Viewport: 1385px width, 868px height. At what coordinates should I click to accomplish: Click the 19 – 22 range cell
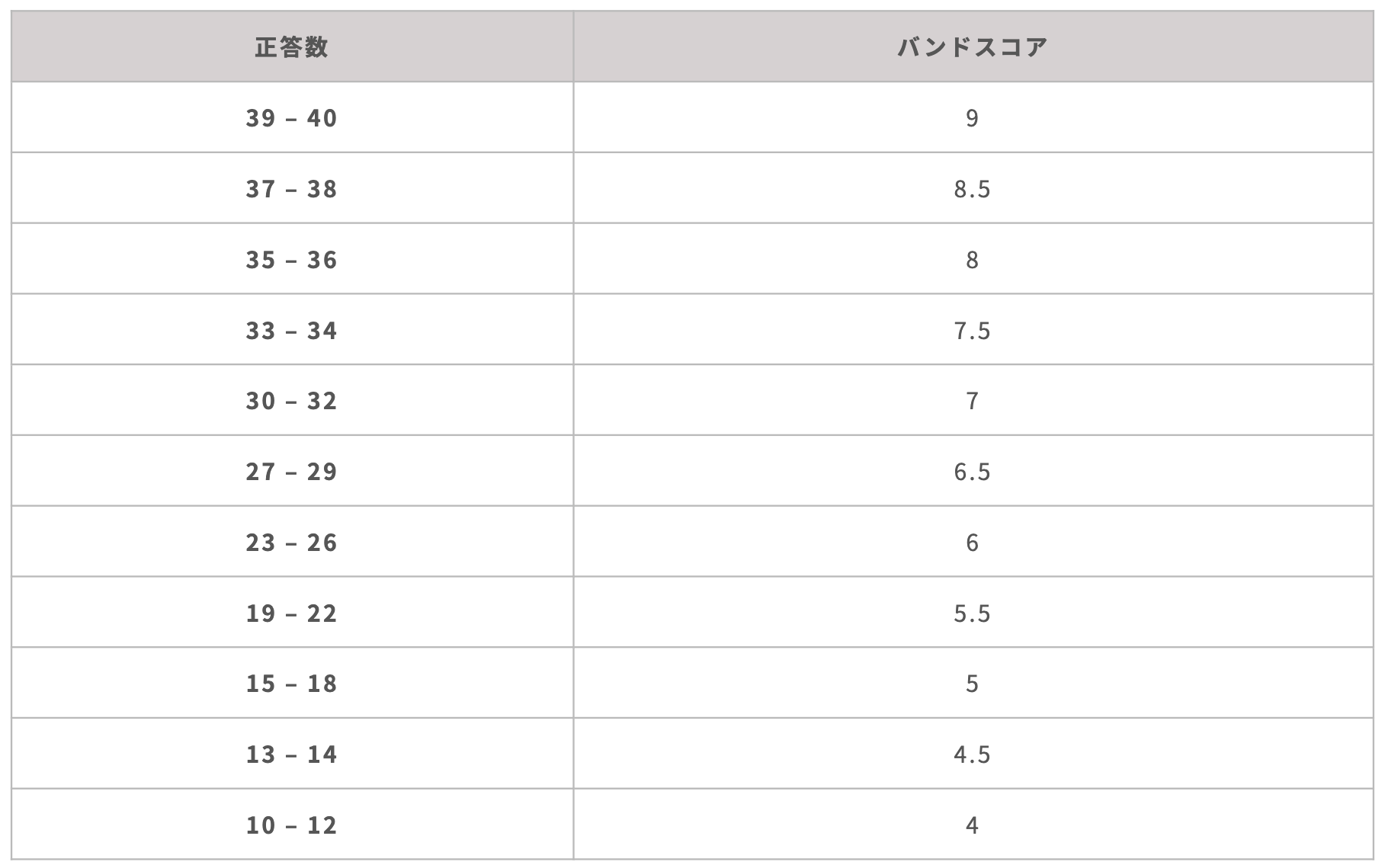coord(292,613)
